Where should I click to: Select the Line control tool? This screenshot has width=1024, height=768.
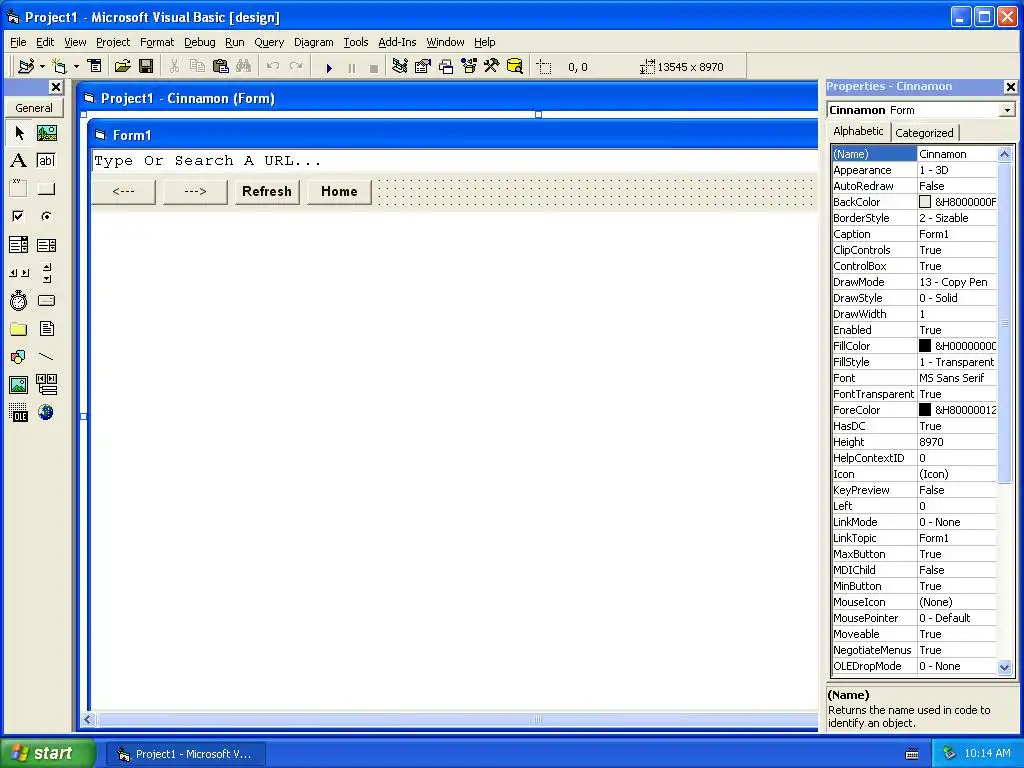coord(46,357)
